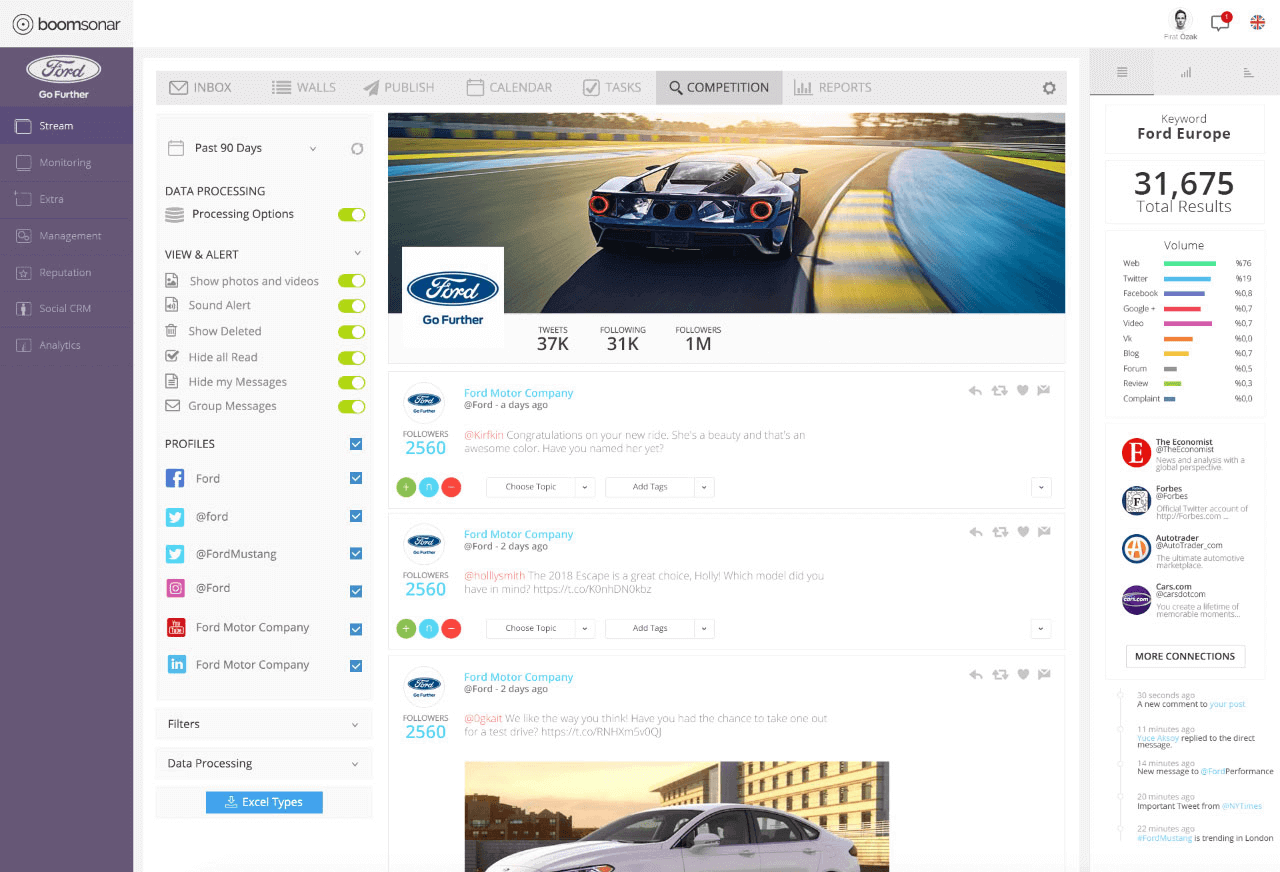The image size is (1280, 872).
Task: Click the refresh icon beside Past 90 Days
Action: [357, 148]
